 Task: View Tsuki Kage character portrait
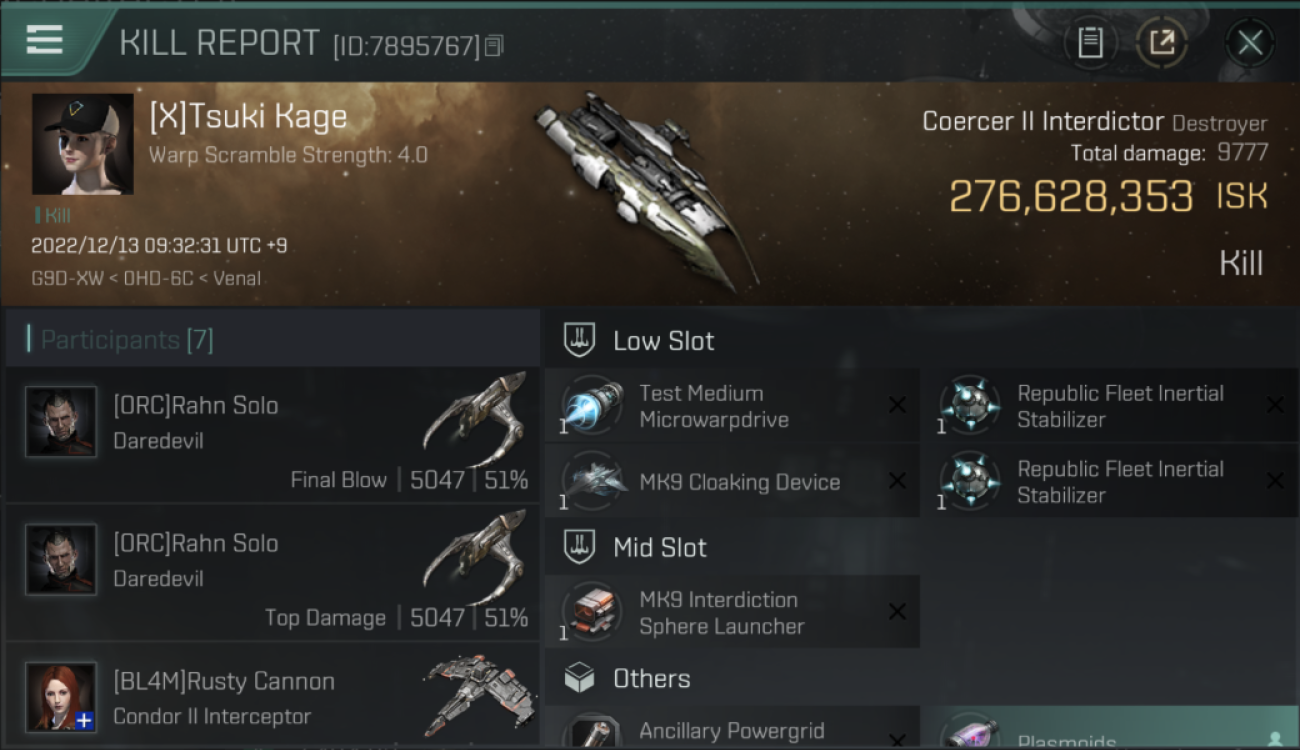point(83,144)
